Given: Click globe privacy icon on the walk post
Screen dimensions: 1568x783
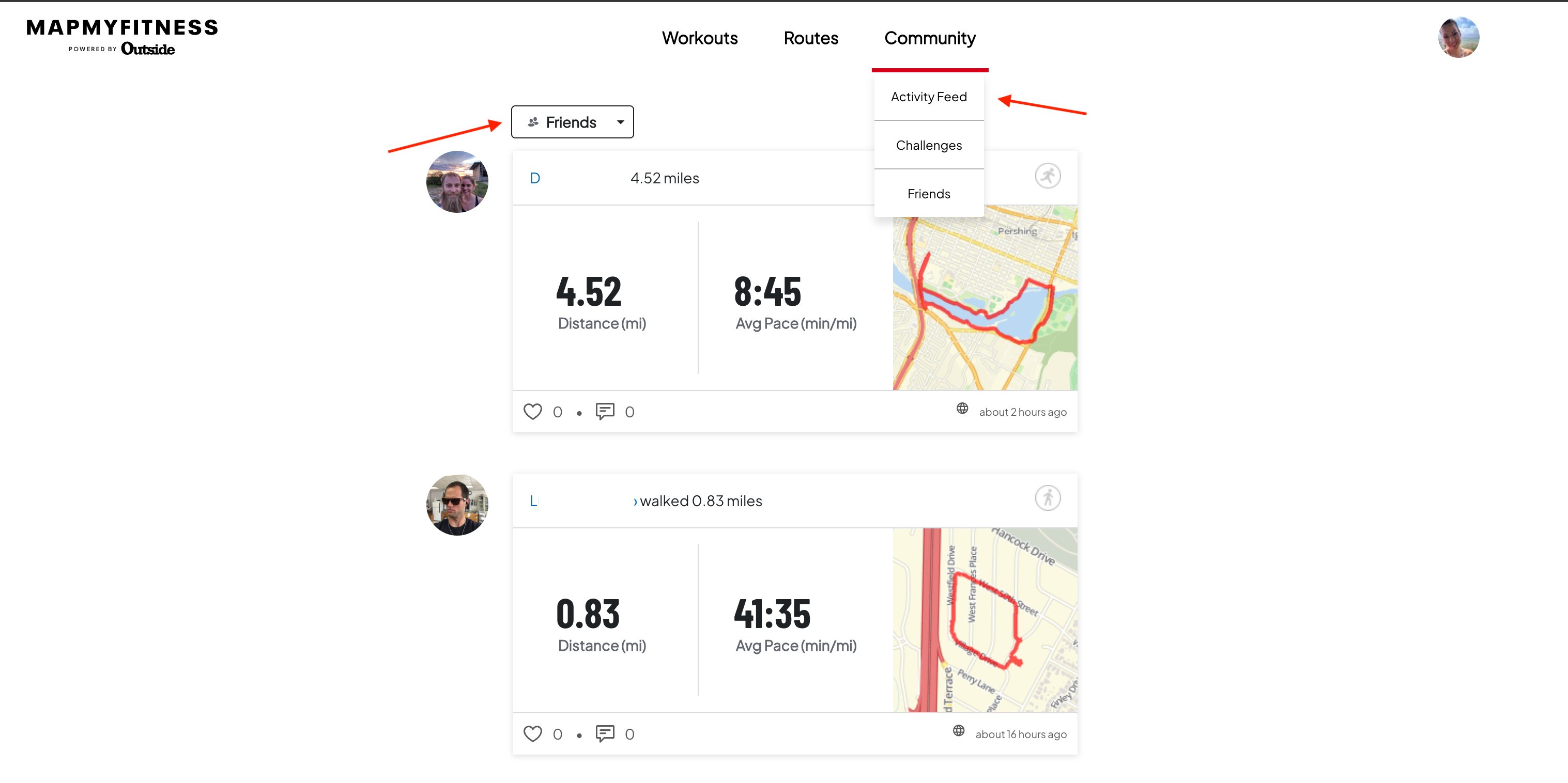Looking at the screenshot, I should pyautogui.click(x=958, y=731).
